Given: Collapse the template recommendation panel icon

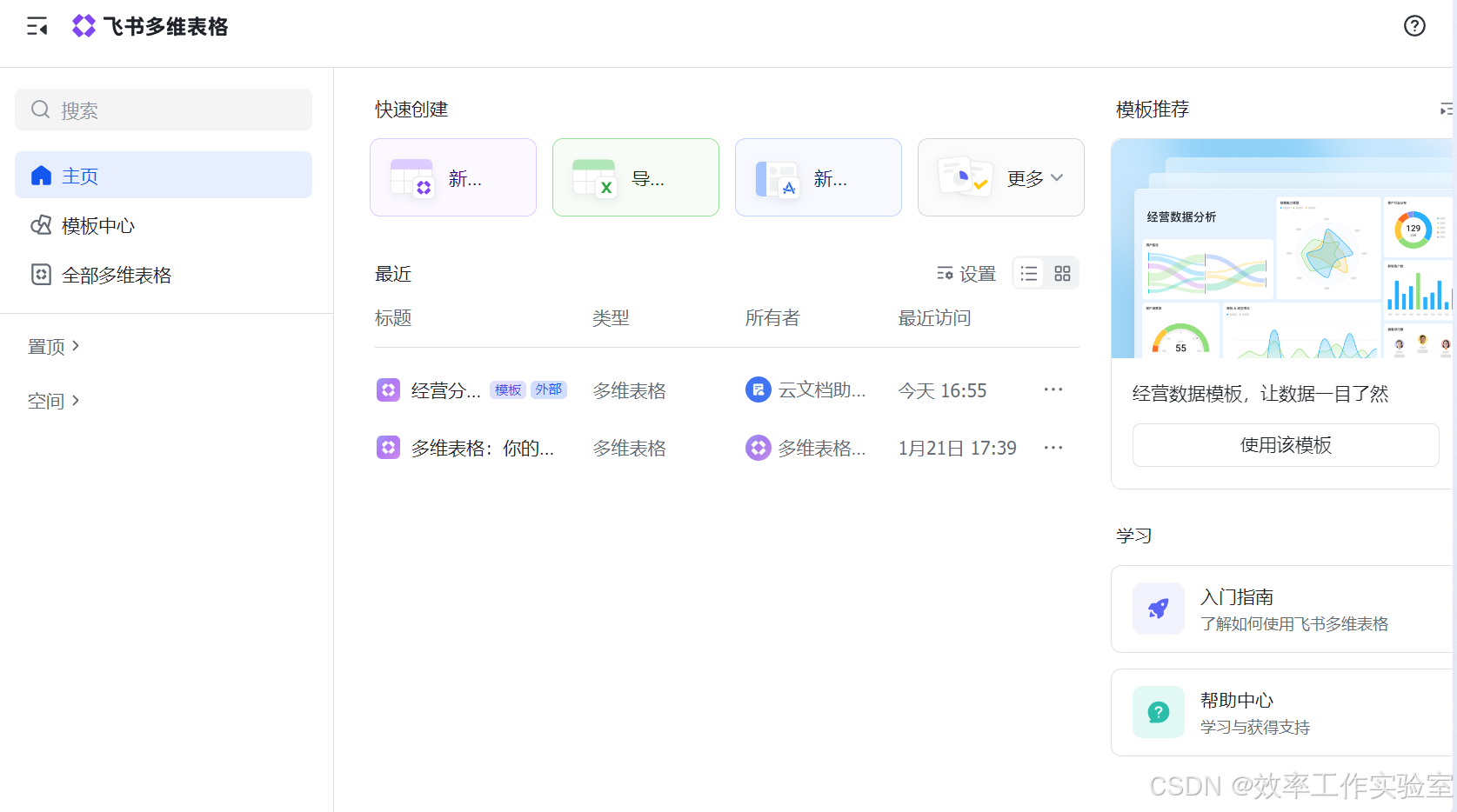Looking at the screenshot, I should [1447, 110].
